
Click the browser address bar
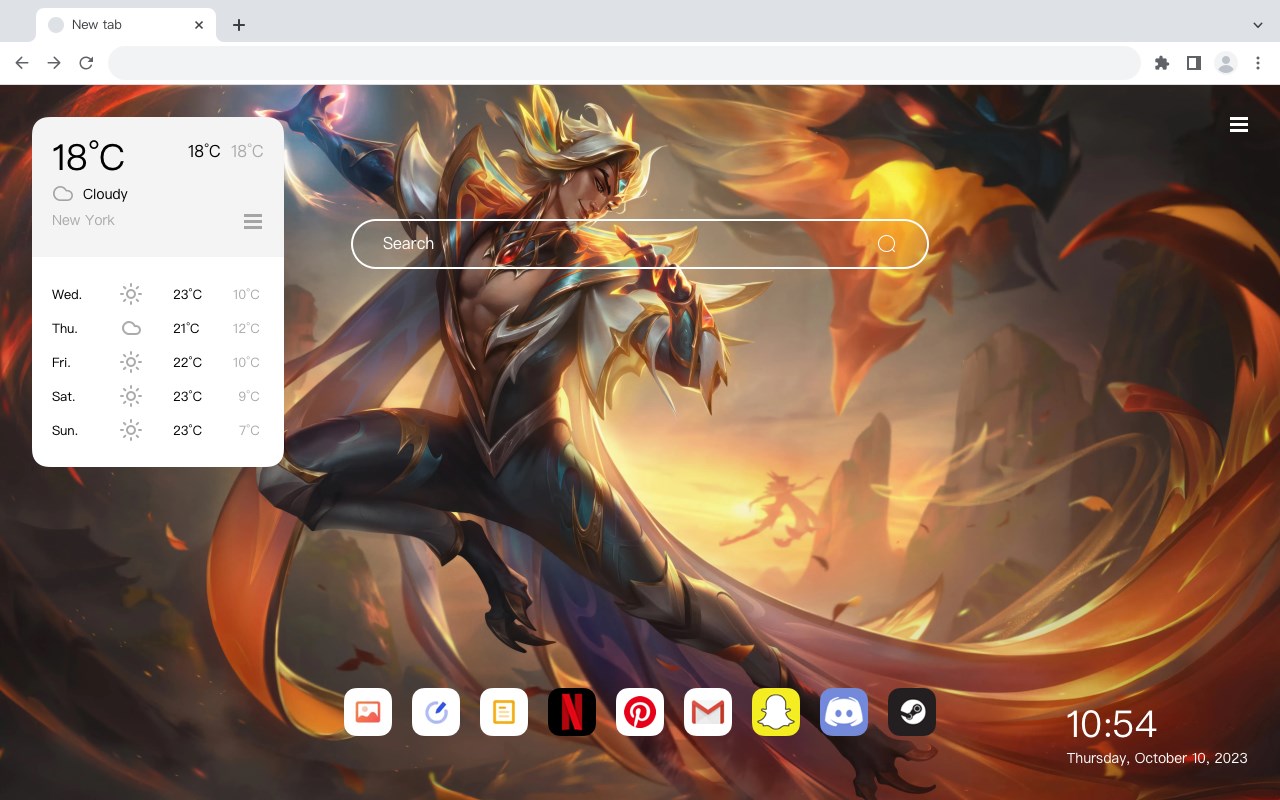[624, 63]
